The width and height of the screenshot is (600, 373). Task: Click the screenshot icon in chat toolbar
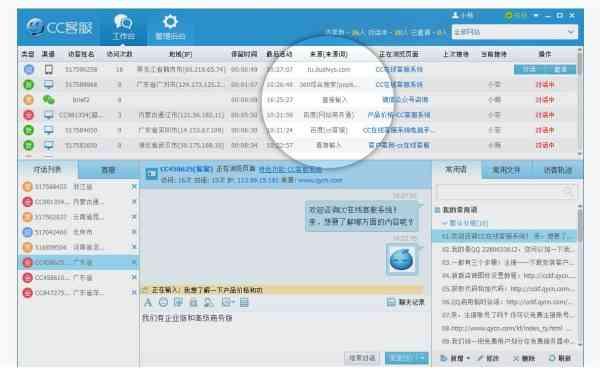178,303
